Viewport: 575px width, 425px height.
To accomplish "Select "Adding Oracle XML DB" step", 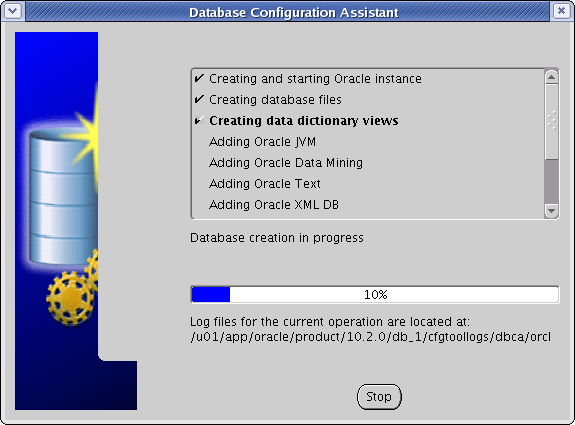I will (274, 204).
